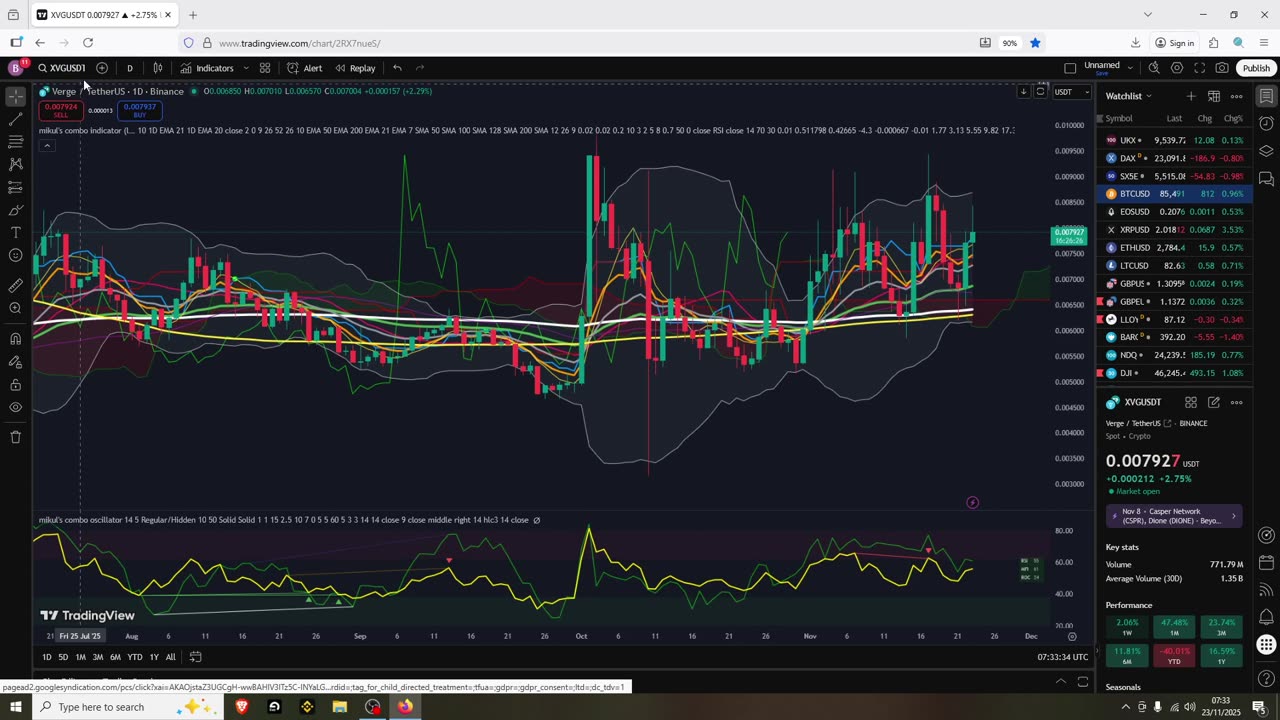Select XRPUSD row in watchlist
Viewport: 1280px width, 720px height.
[1174, 230]
